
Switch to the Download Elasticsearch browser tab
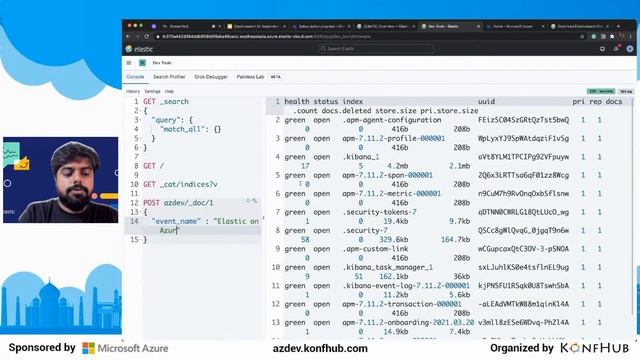point(580,26)
